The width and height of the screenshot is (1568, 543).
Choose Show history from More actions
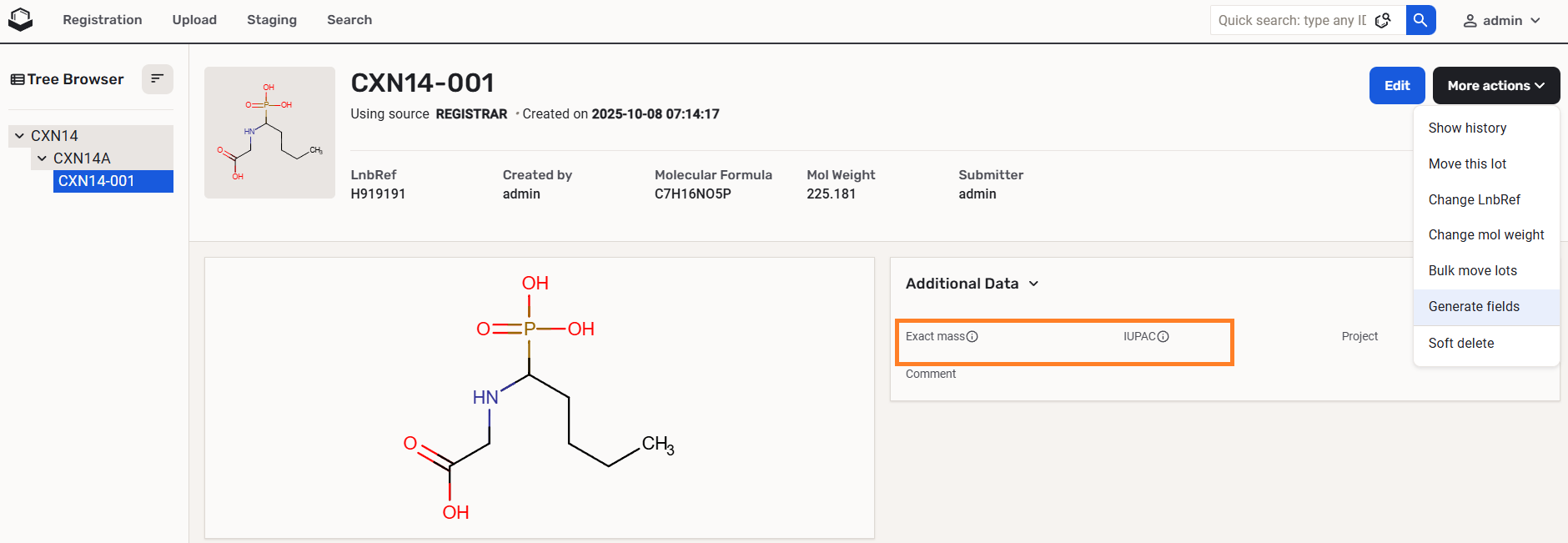1467,128
